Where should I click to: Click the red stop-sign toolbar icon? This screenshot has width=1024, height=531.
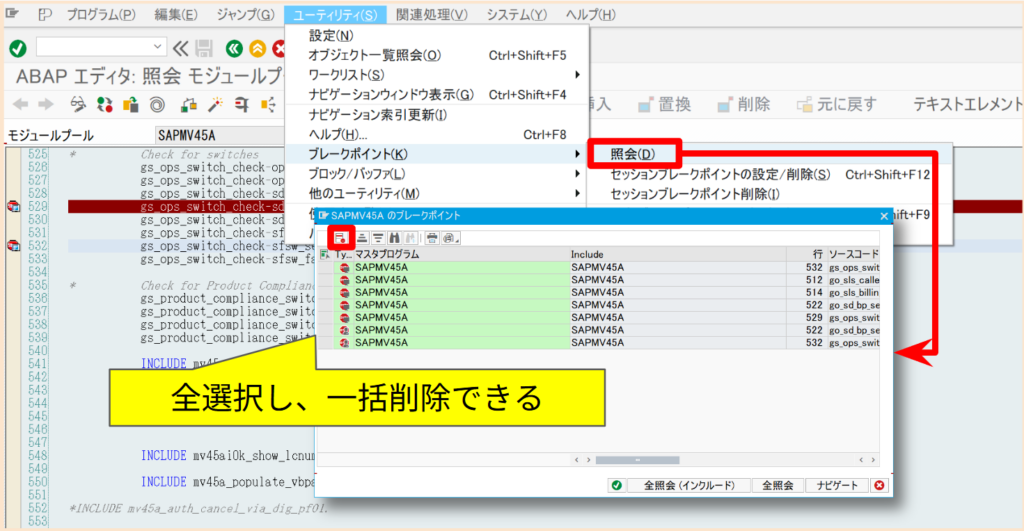pyautogui.click(x=242, y=105)
